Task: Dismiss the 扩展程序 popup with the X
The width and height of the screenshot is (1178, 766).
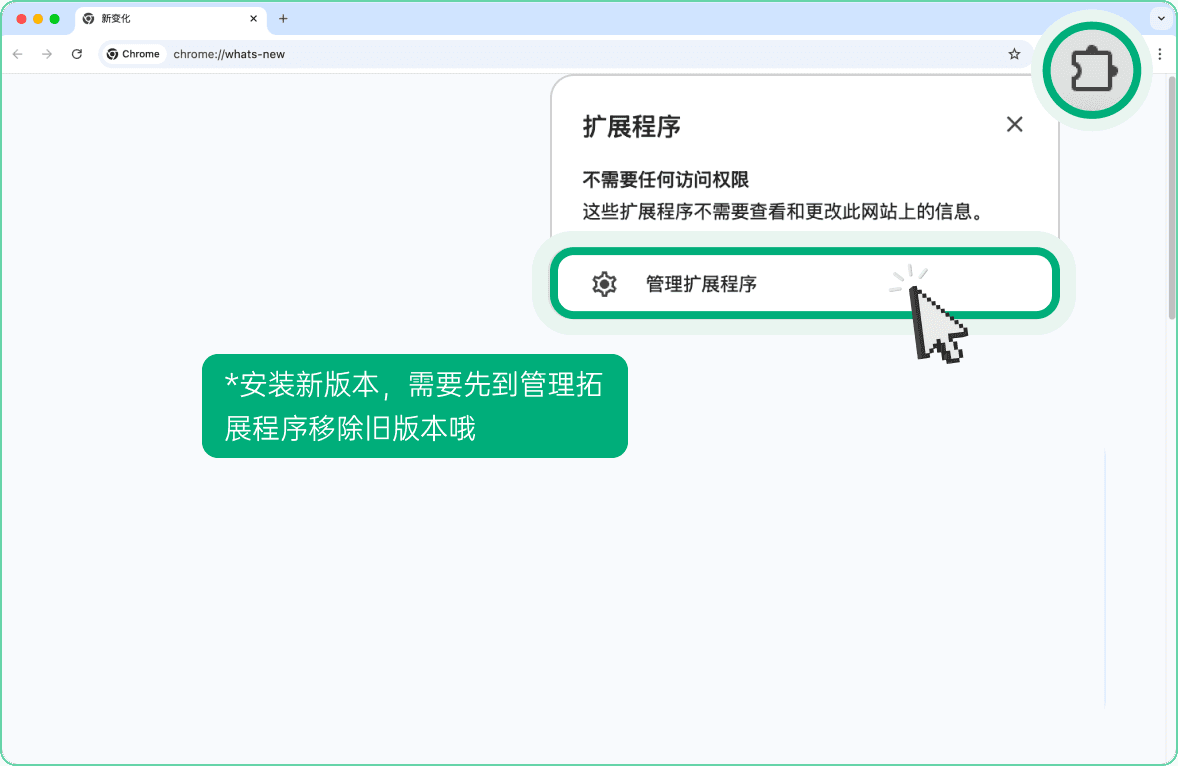Action: coord(1014,124)
